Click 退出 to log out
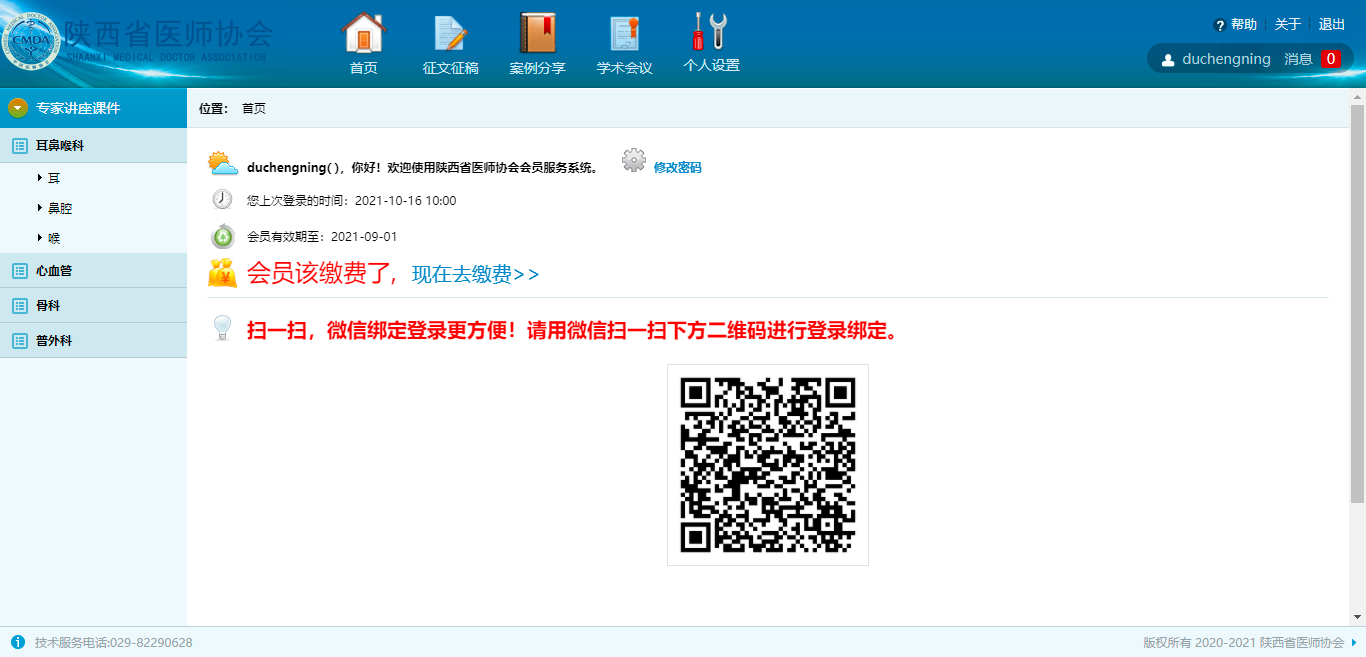Screen dimensions: 1366x657 [1332, 25]
